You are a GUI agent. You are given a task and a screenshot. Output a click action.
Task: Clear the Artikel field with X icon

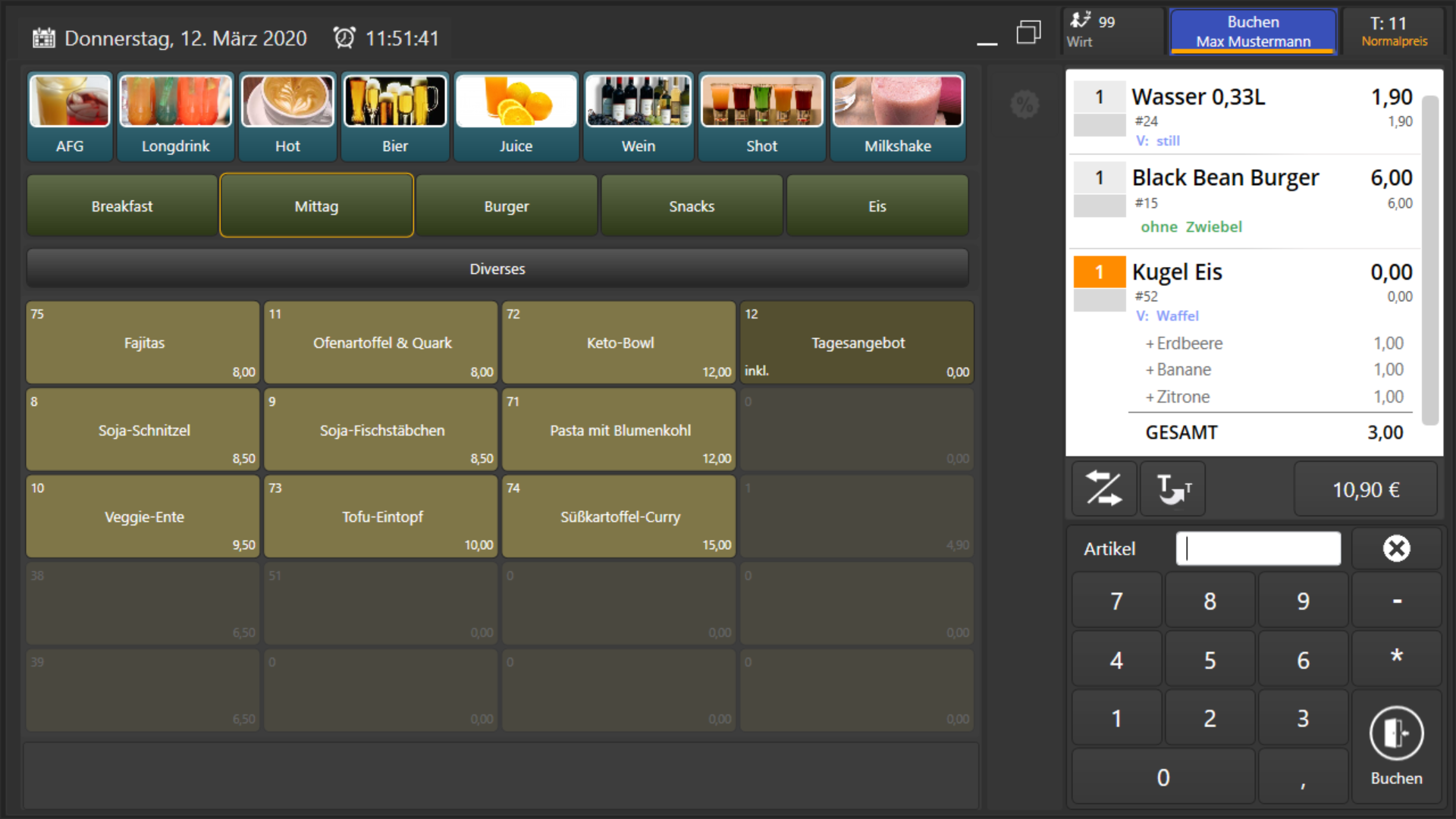pos(1395,548)
